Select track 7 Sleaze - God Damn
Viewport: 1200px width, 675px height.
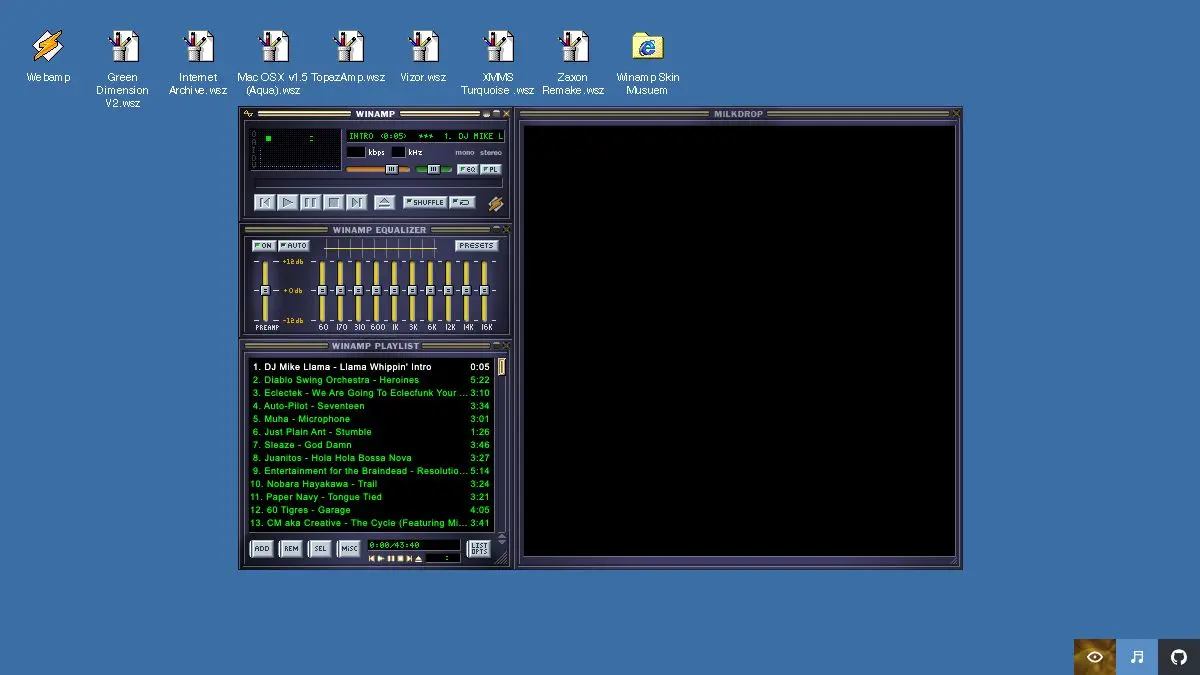coord(371,445)
